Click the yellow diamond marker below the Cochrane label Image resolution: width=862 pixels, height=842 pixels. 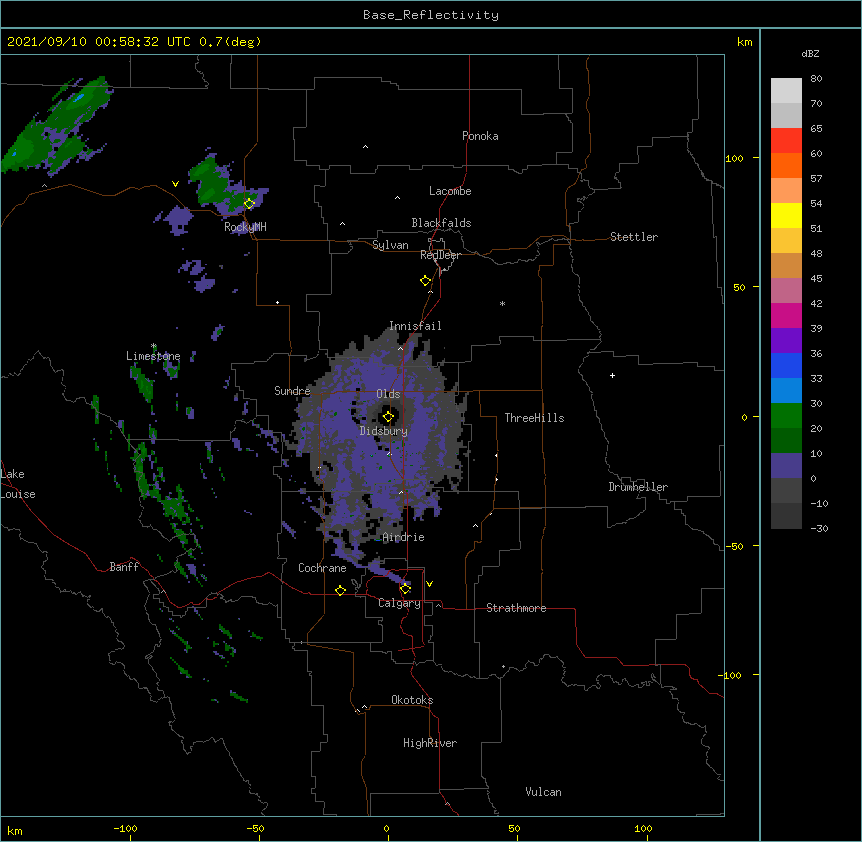pos(340,590)
